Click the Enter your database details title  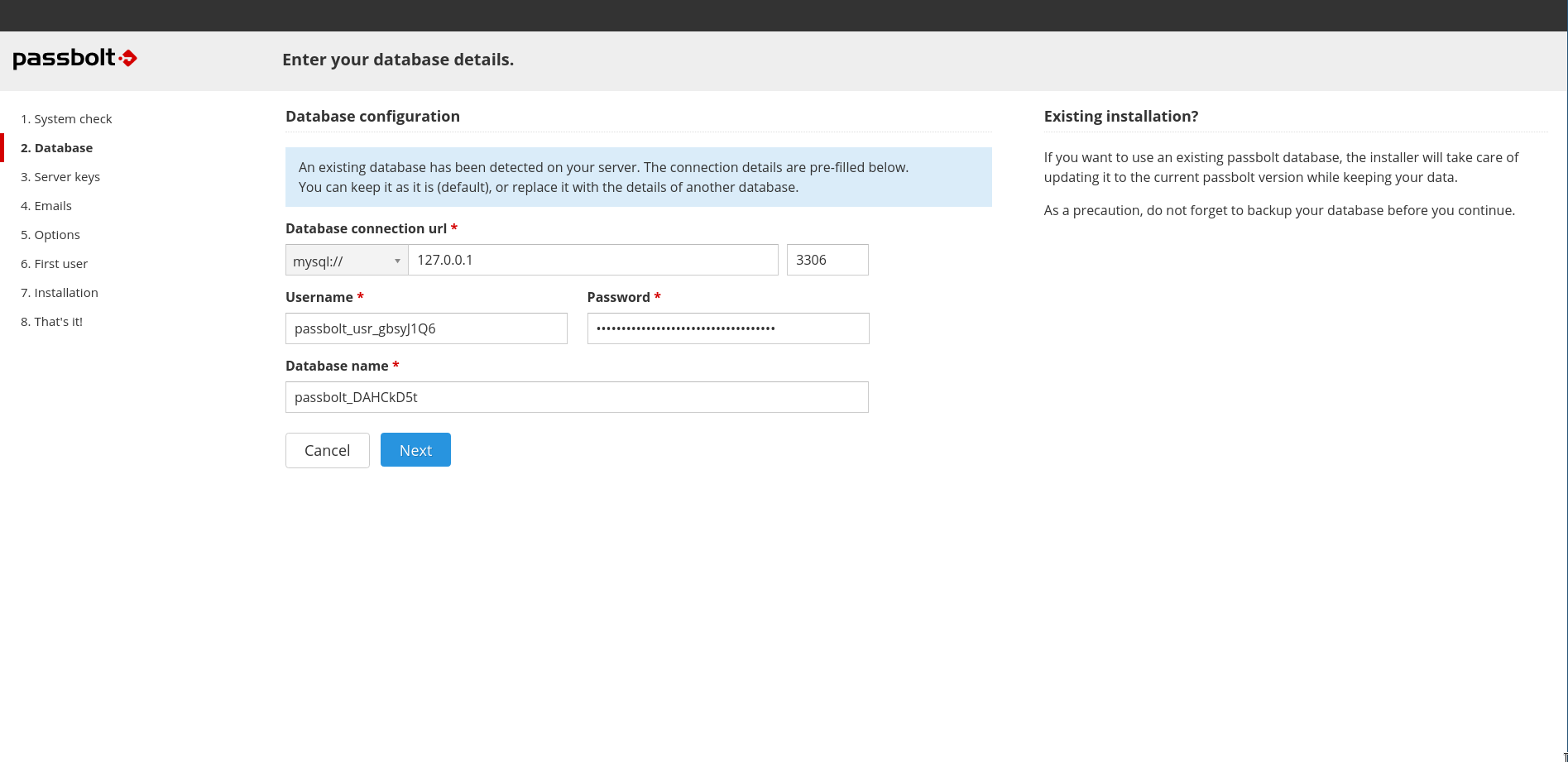(x=398, y=60)
